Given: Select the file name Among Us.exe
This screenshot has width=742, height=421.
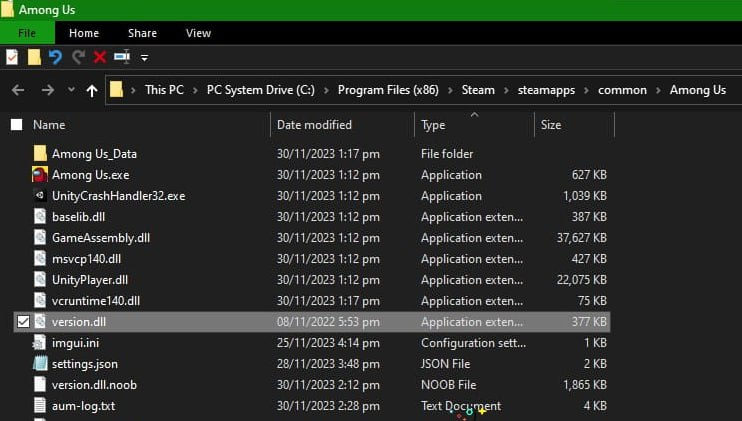Looking at the screenshot, I should (x=90, y=175).
